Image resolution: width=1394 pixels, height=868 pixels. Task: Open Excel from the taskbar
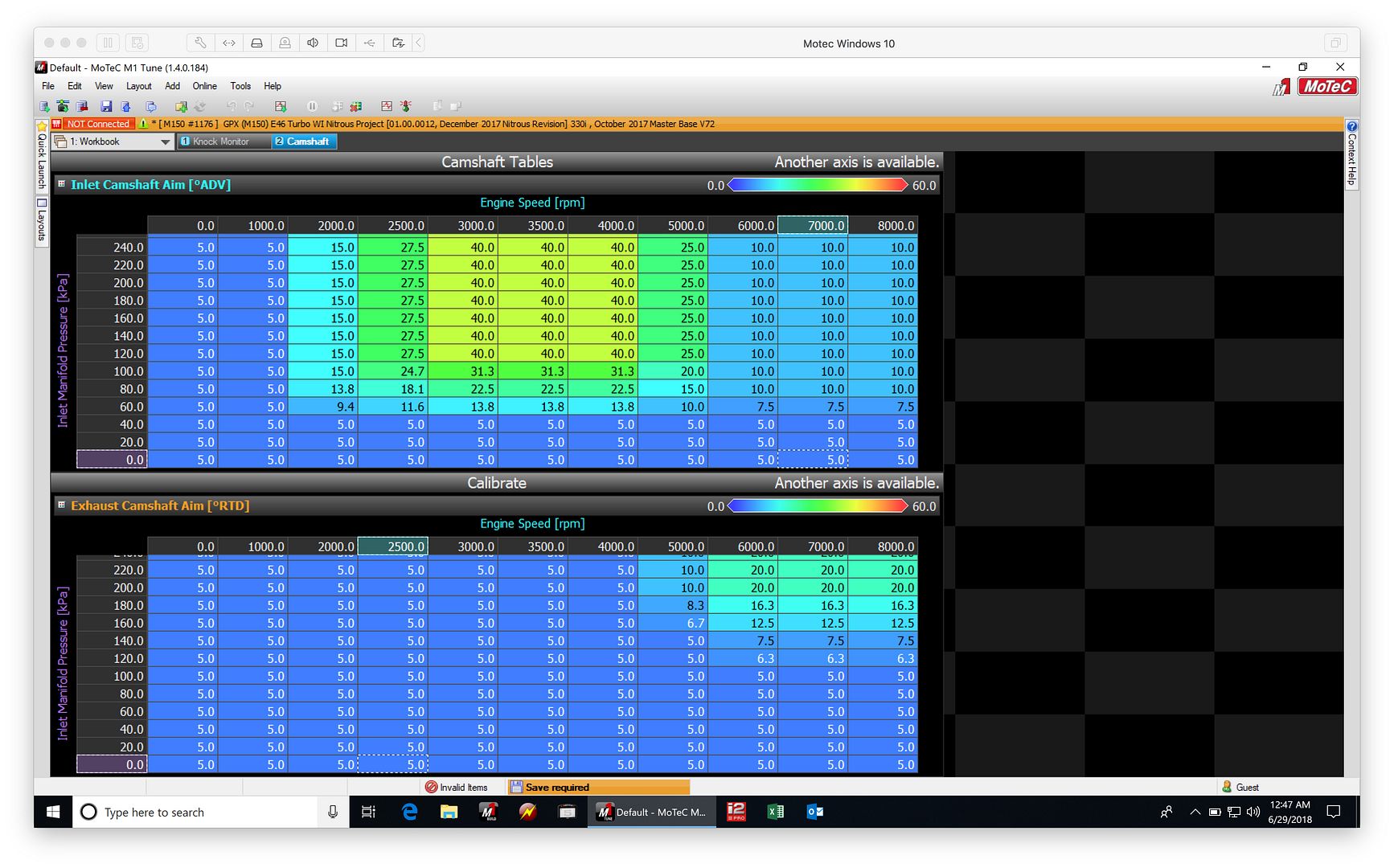click(x=776, y=812)
